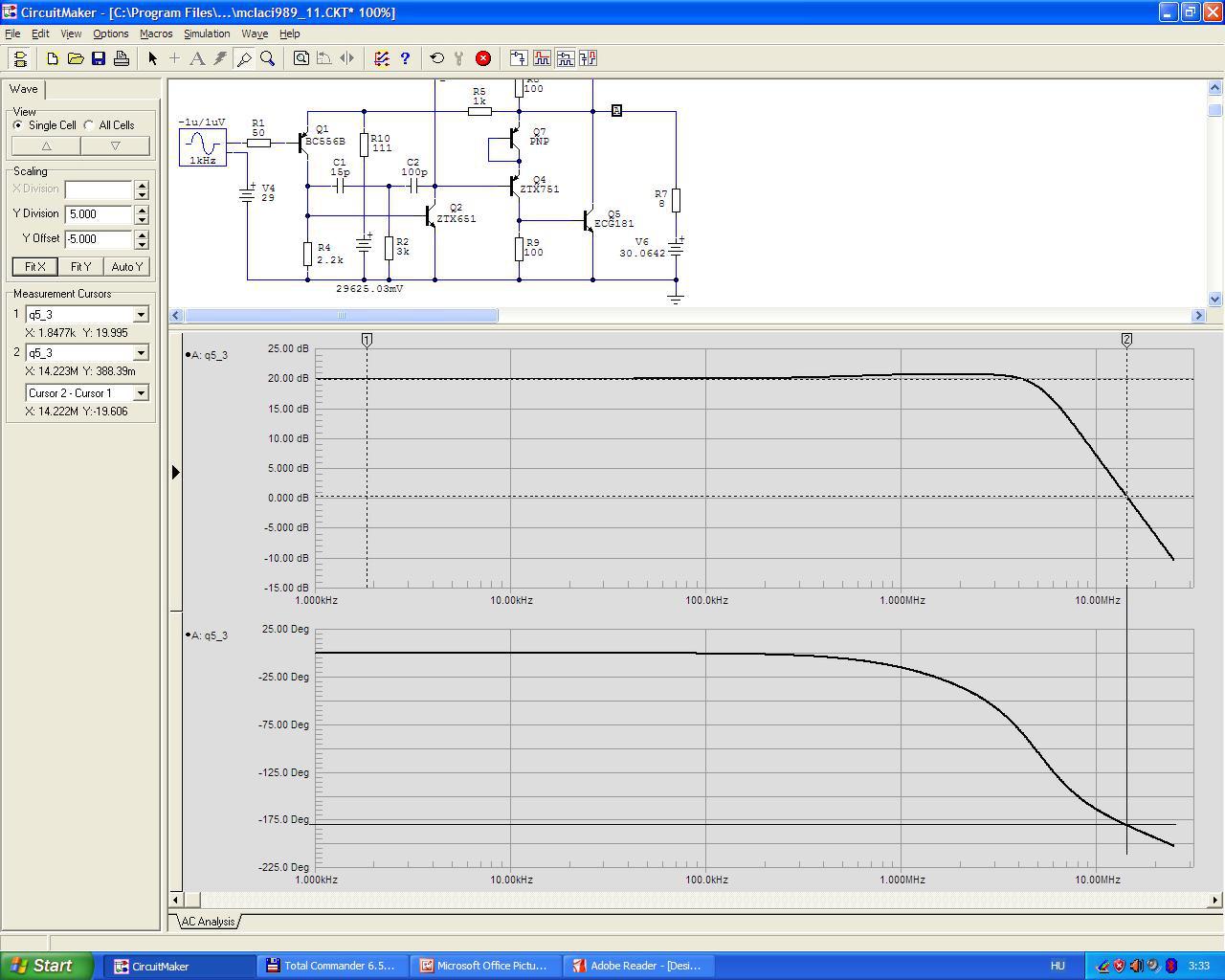Click the Print icon in toolbar
The height and width of the screenshot is (980, 1225).
(122, 58)
